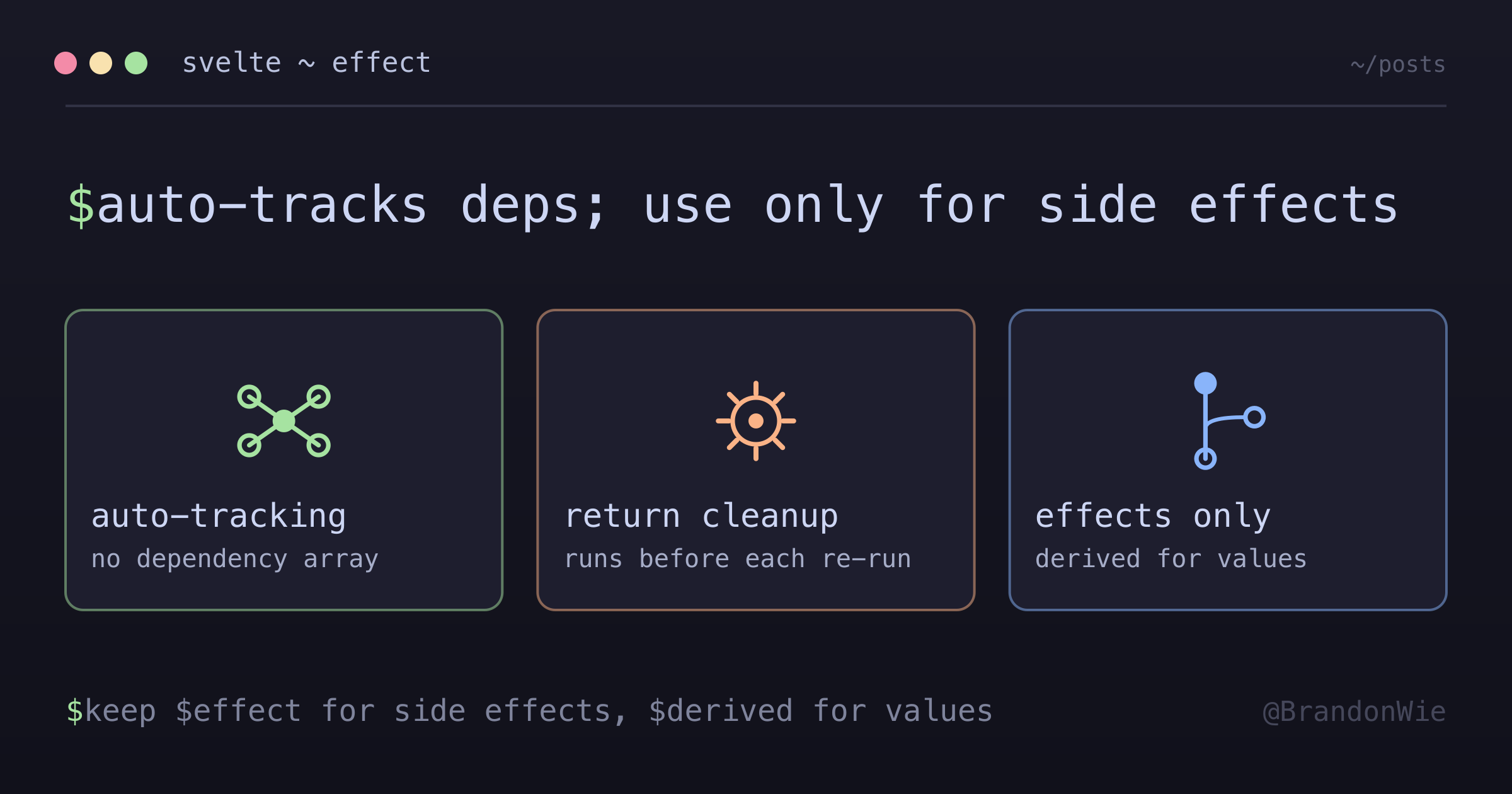The width and height of the screenshot is (1512, 794).
Task: Open the ~/posts path link
Action: point(1398,64)
